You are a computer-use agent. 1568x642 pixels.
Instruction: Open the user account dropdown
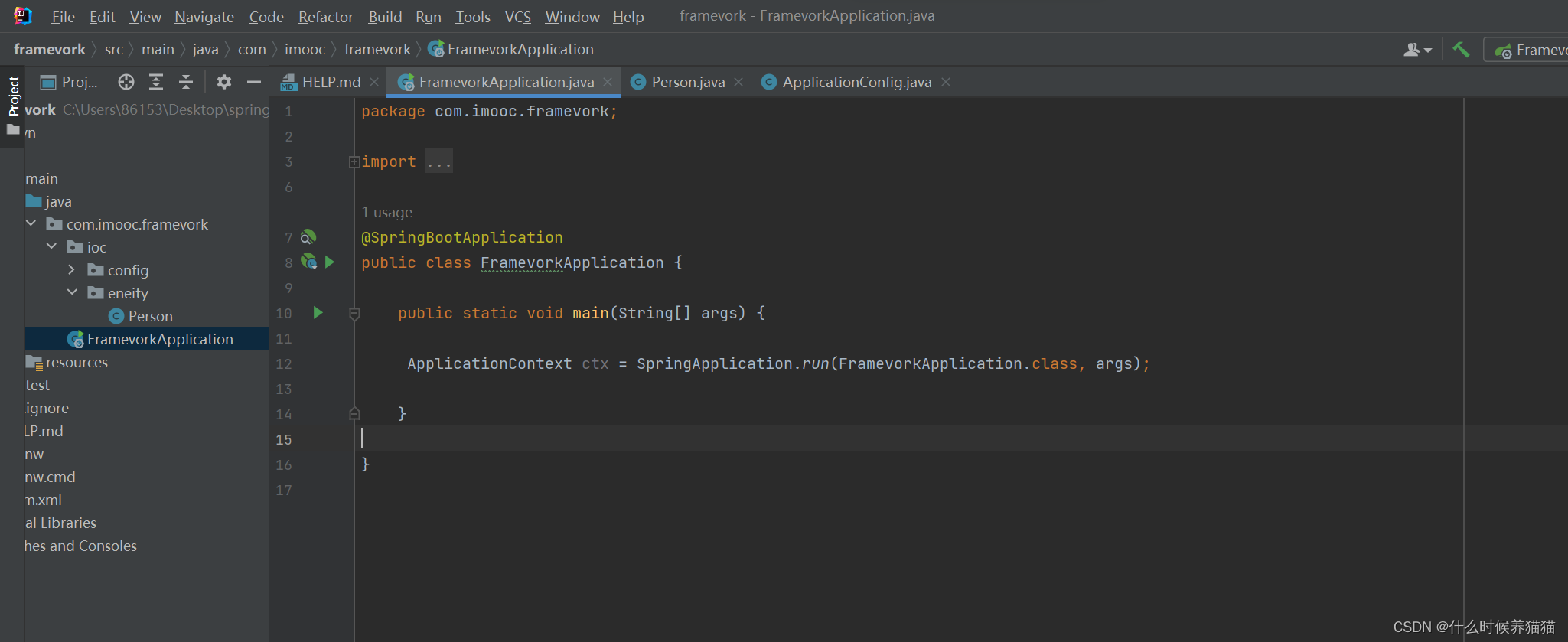point(1417,50)
